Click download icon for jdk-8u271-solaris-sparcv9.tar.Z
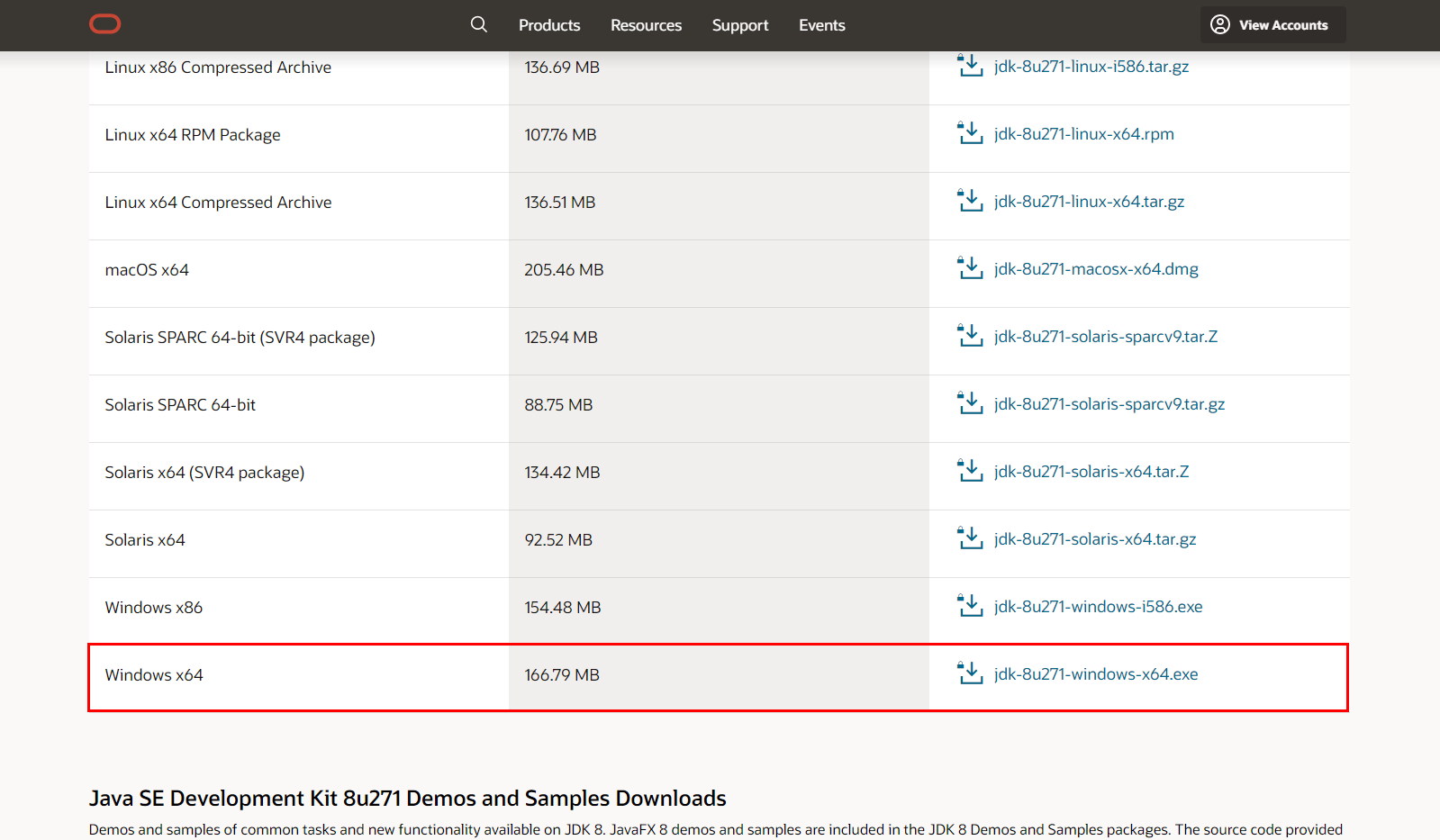1440x840 pixels. tap(970, 335)
